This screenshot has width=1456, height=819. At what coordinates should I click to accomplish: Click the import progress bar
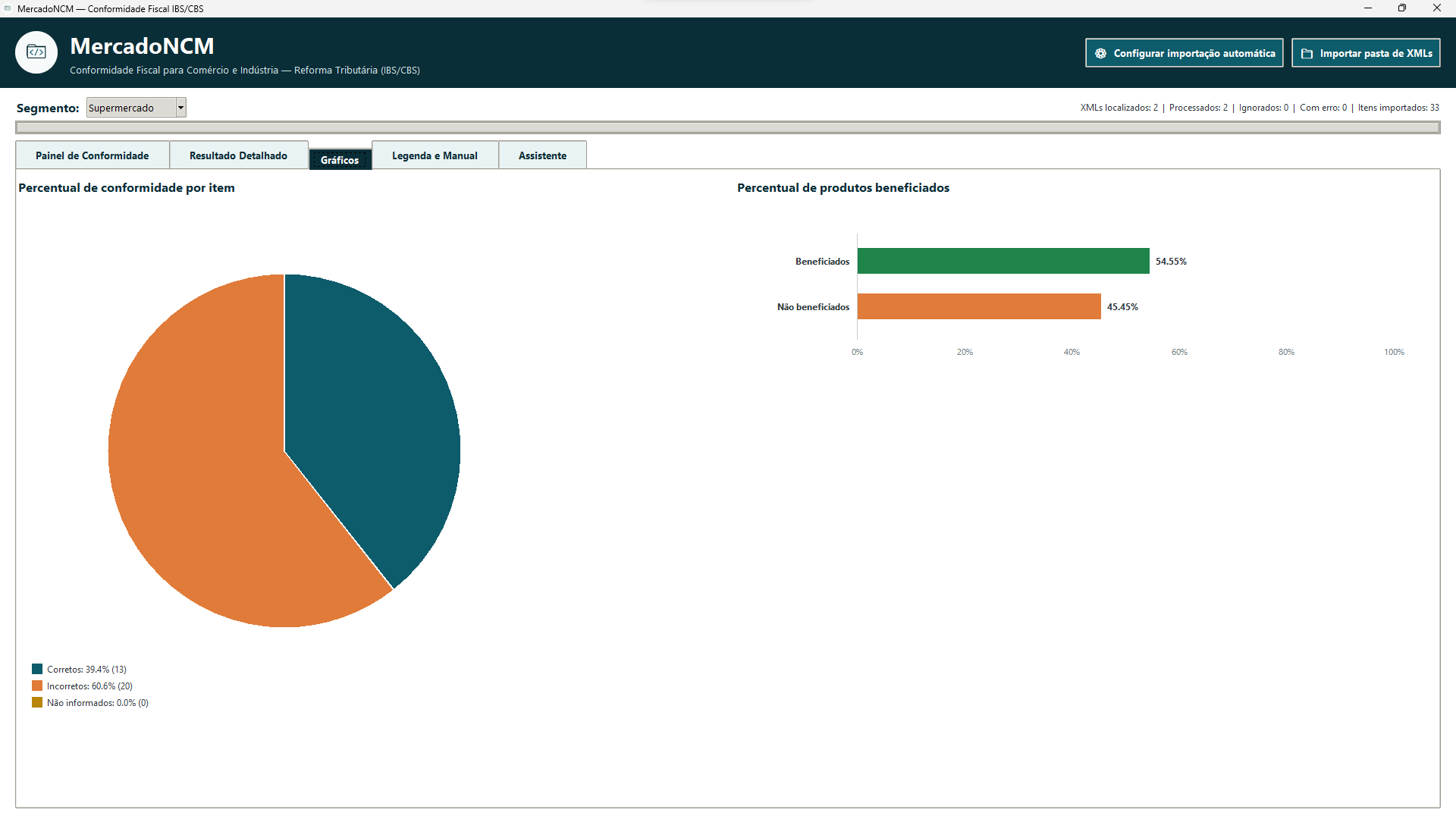(x=728, y=127)
